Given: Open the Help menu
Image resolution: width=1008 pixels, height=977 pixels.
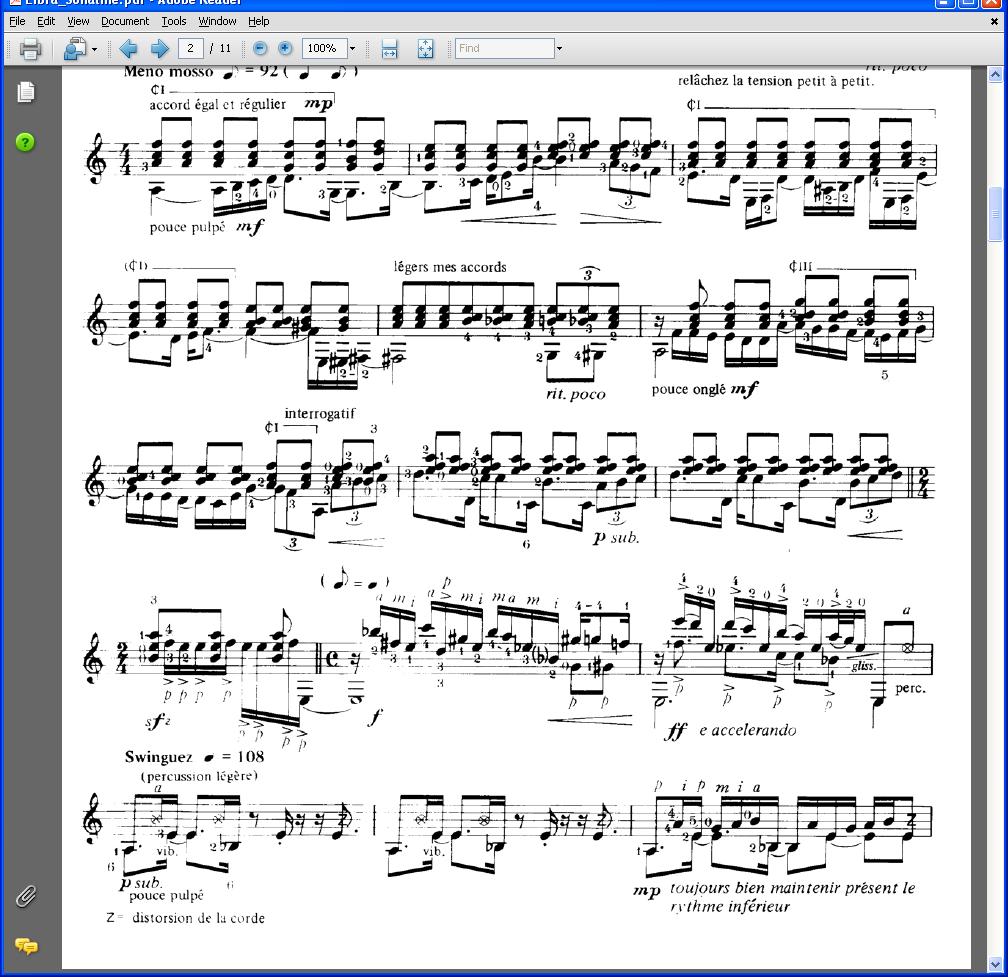Looking at the screenshot, I should point(258,21).
